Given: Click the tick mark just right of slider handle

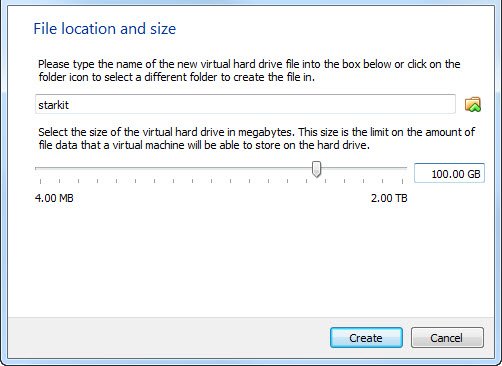Looking at the screenshot, I should coord(326,181).
